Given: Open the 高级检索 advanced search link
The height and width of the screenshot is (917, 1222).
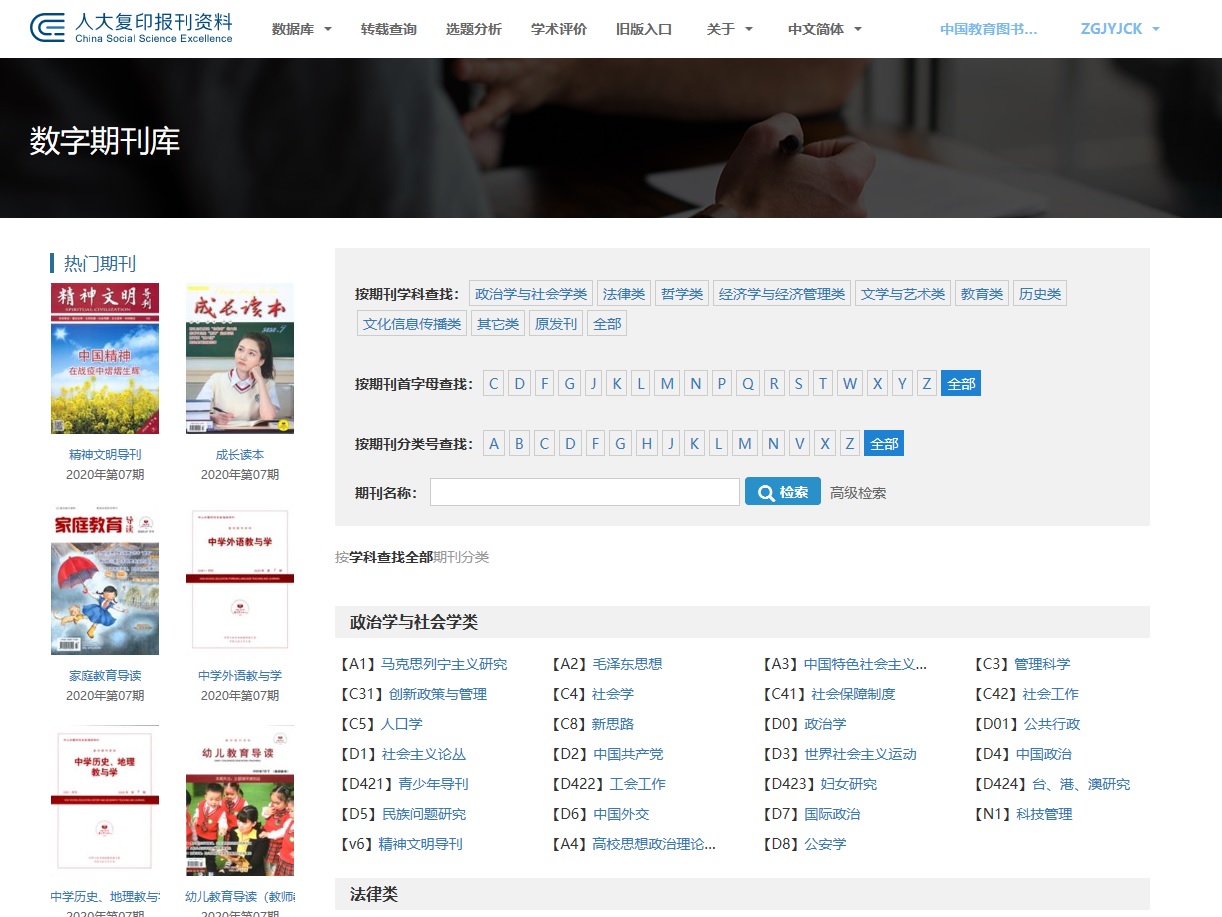Looking at the screenshot, I should (x=858, y=493).
